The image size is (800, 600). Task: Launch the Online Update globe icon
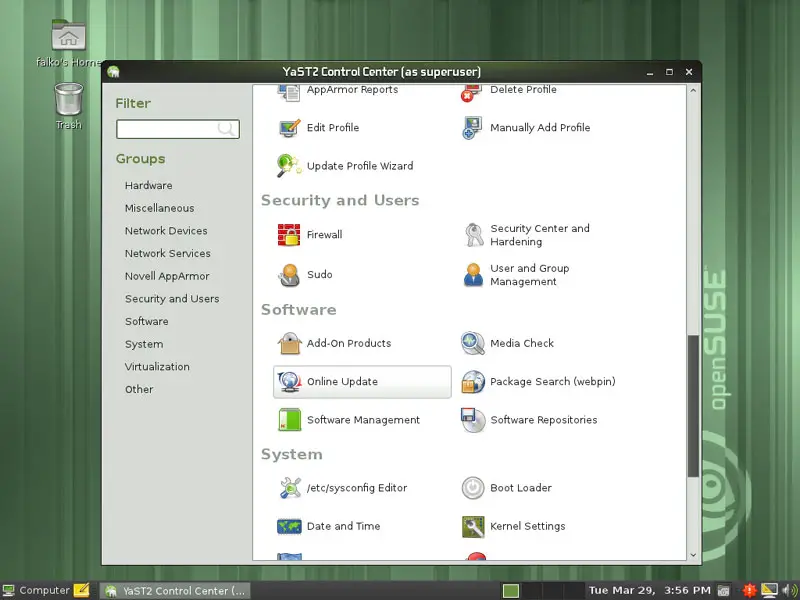[x=289, y=382]
